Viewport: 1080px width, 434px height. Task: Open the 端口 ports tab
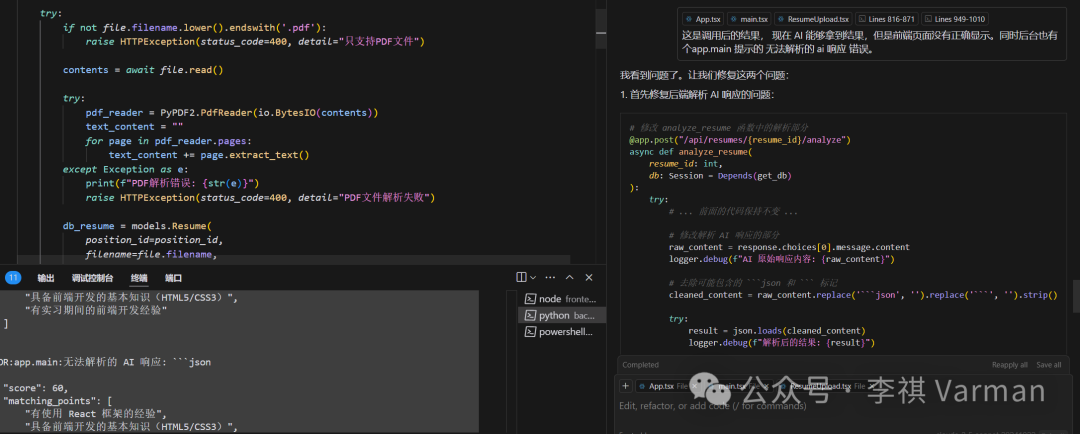click(x=174, y=278)
